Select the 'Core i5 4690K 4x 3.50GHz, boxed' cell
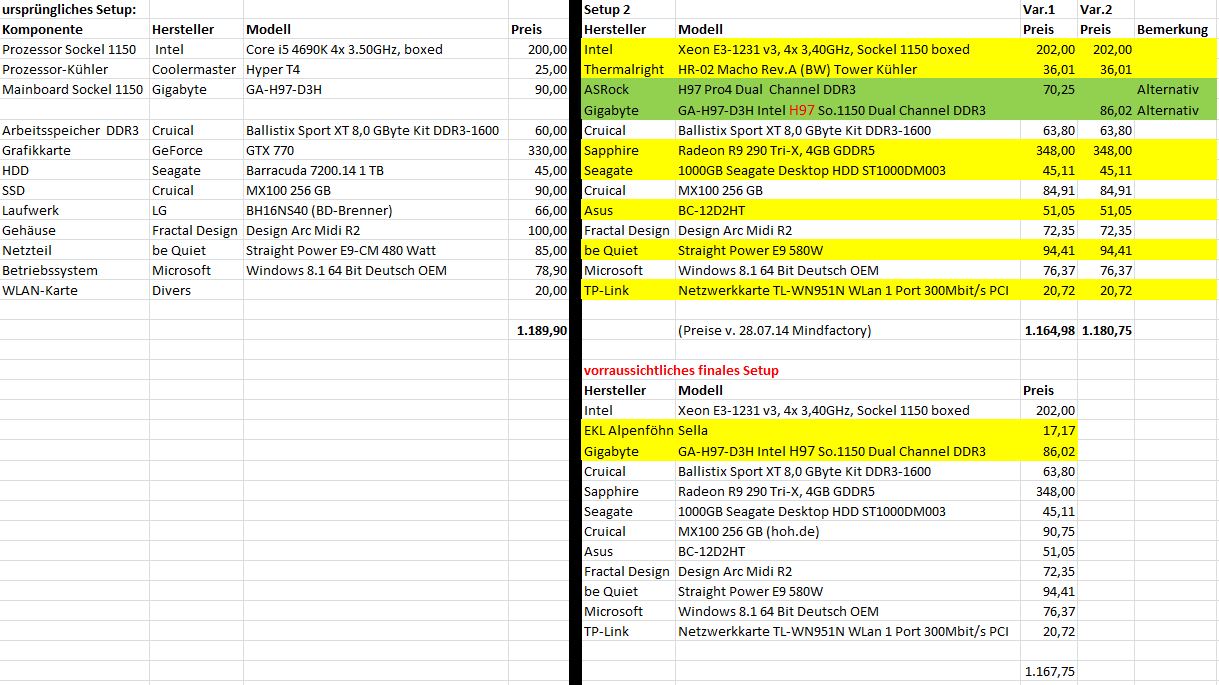The height and width of the screenshot is (685, 1219). [x=375, y=49]
